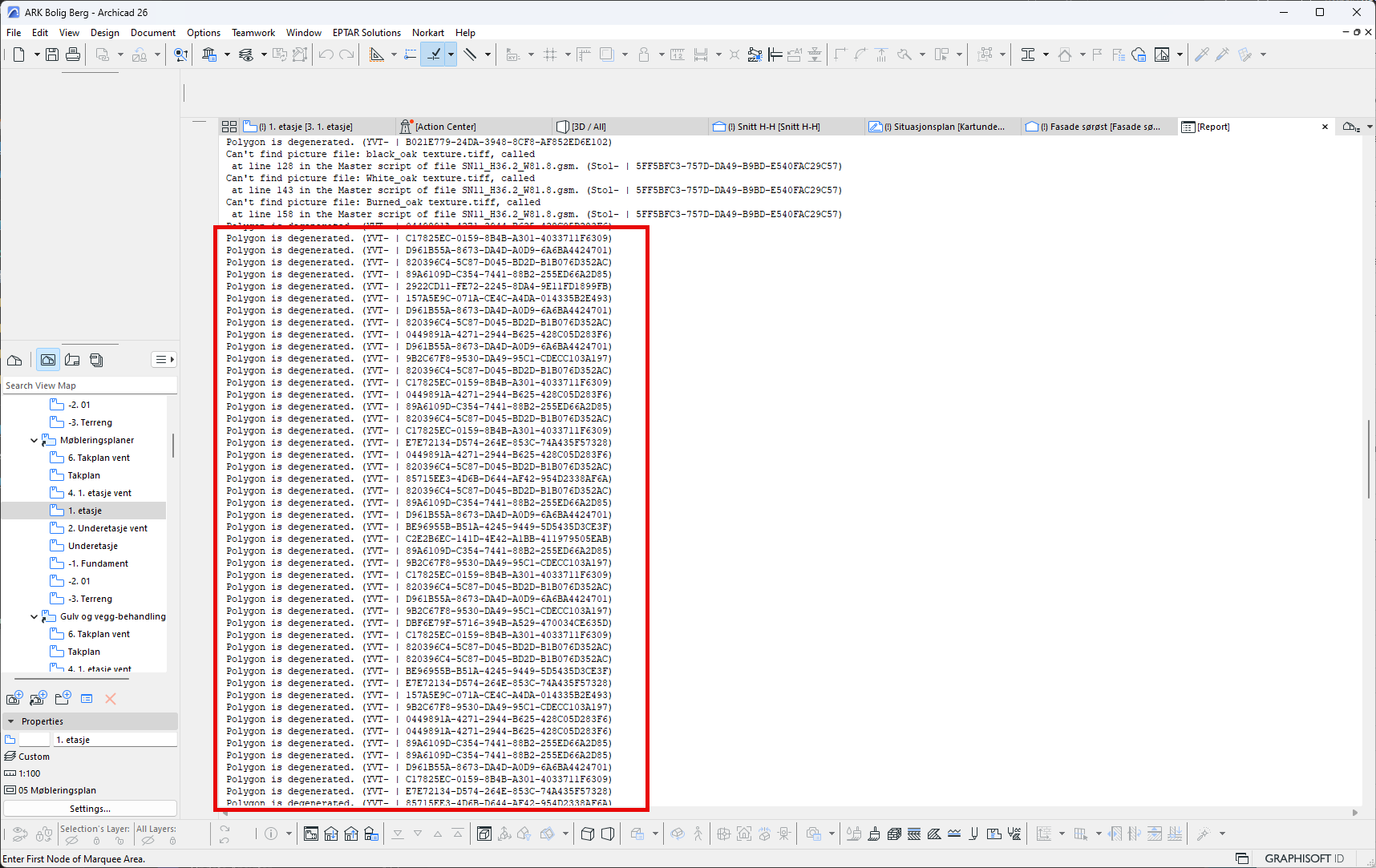Click GRAPHISOFT ID in status bar
This screenshot has height=868, width=1376.
click(1304, 858)
